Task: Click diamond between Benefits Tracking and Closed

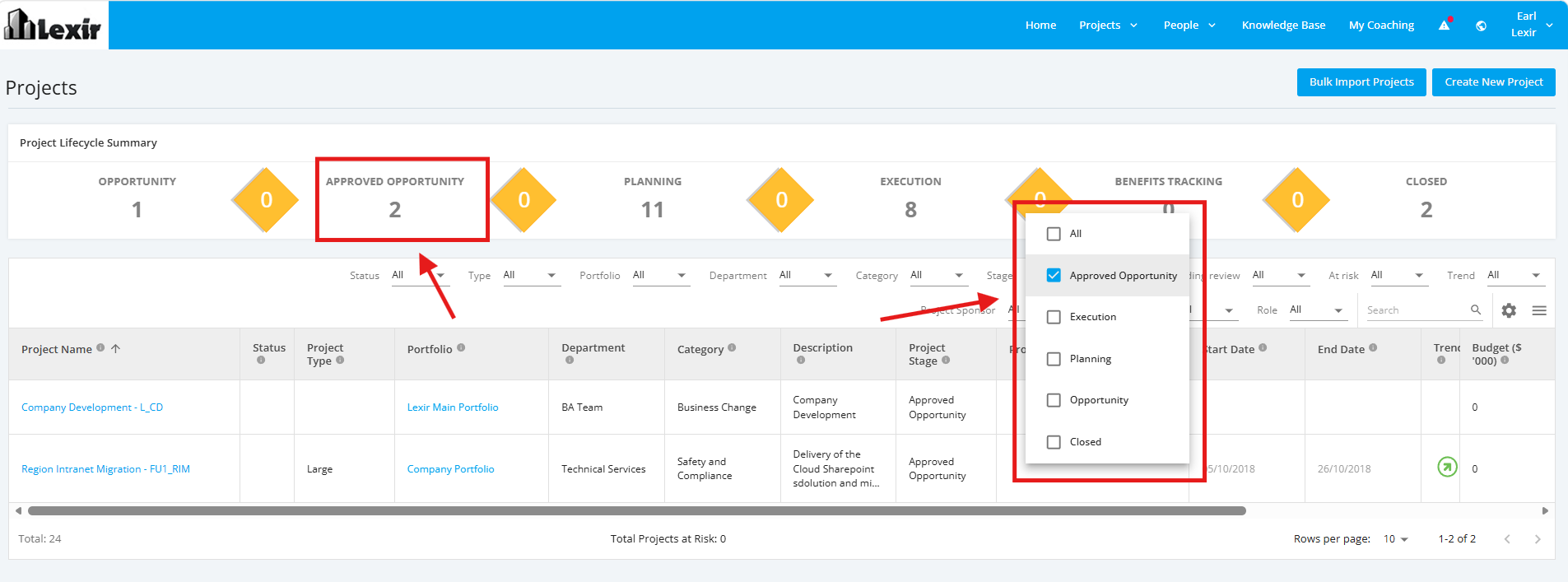Action: point(1297,200)
